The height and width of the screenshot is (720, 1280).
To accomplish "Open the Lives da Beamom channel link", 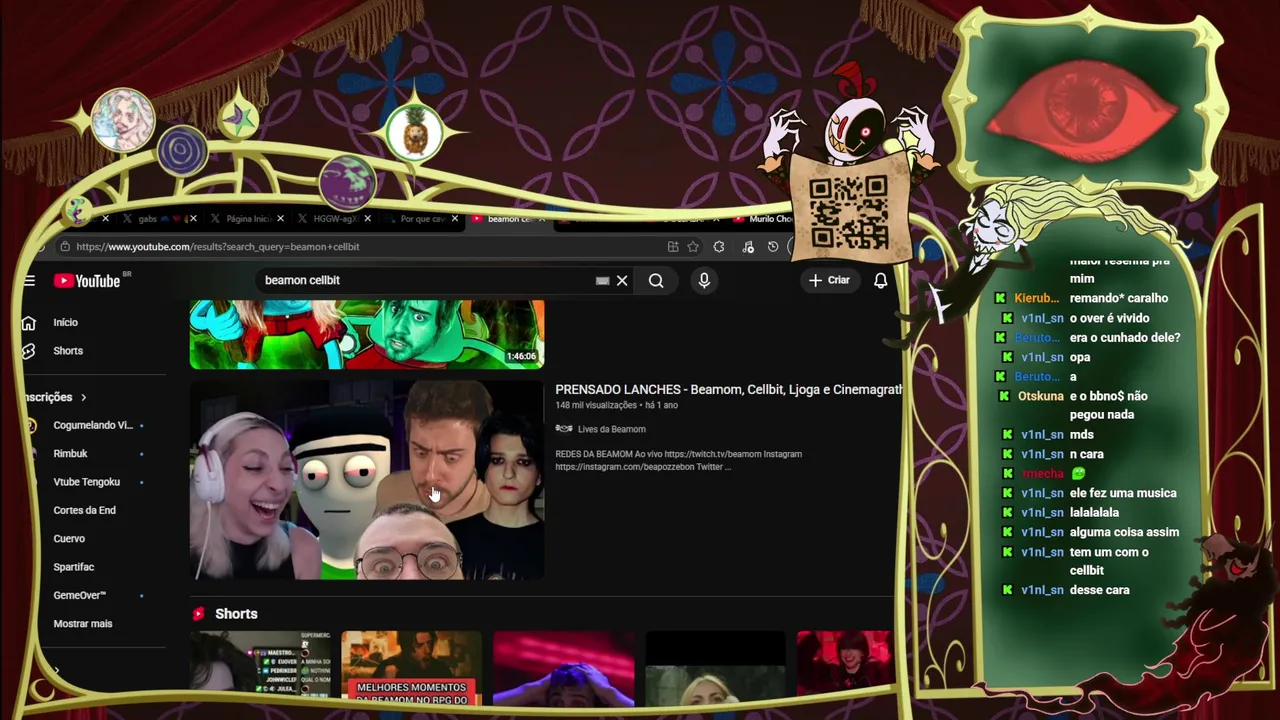I will (x=611, y=429).
